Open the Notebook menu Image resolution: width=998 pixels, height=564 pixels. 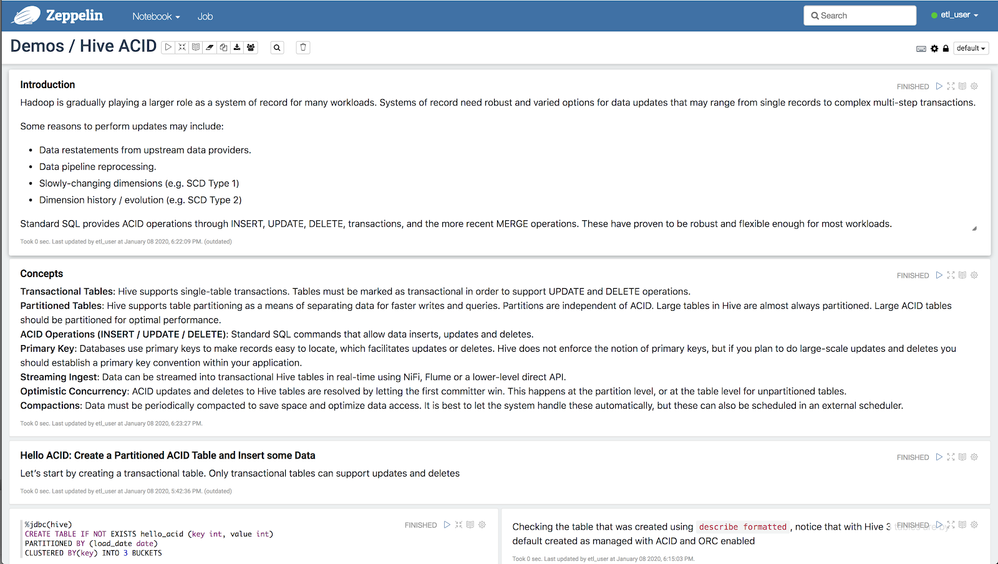click(x=156, y=17)
